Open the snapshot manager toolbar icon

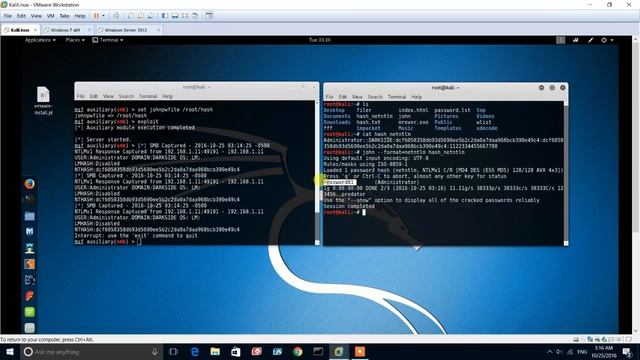coord(151,16)
